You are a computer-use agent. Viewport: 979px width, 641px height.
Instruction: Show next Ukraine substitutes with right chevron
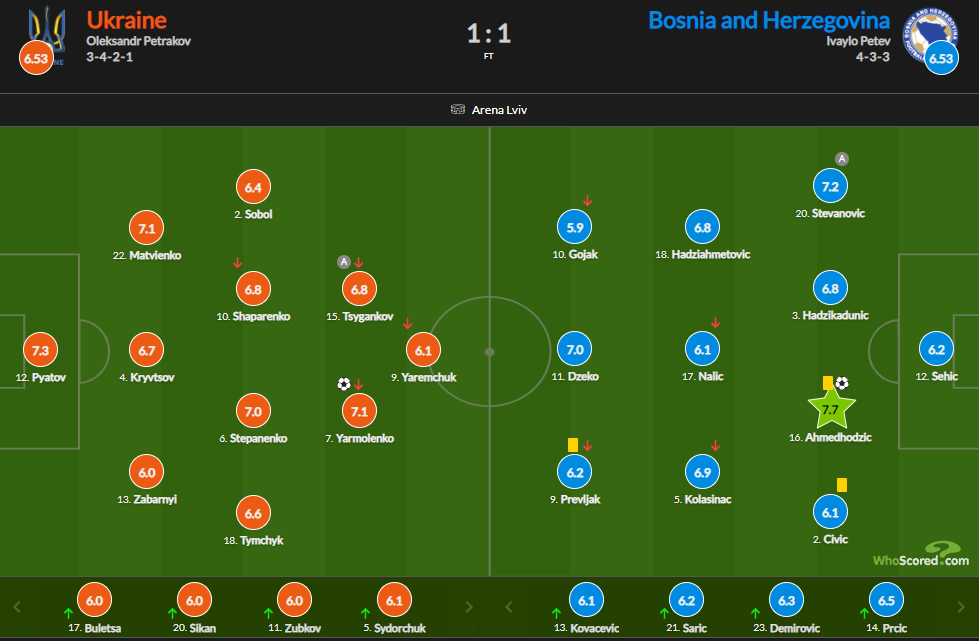(x=470, y=607)
